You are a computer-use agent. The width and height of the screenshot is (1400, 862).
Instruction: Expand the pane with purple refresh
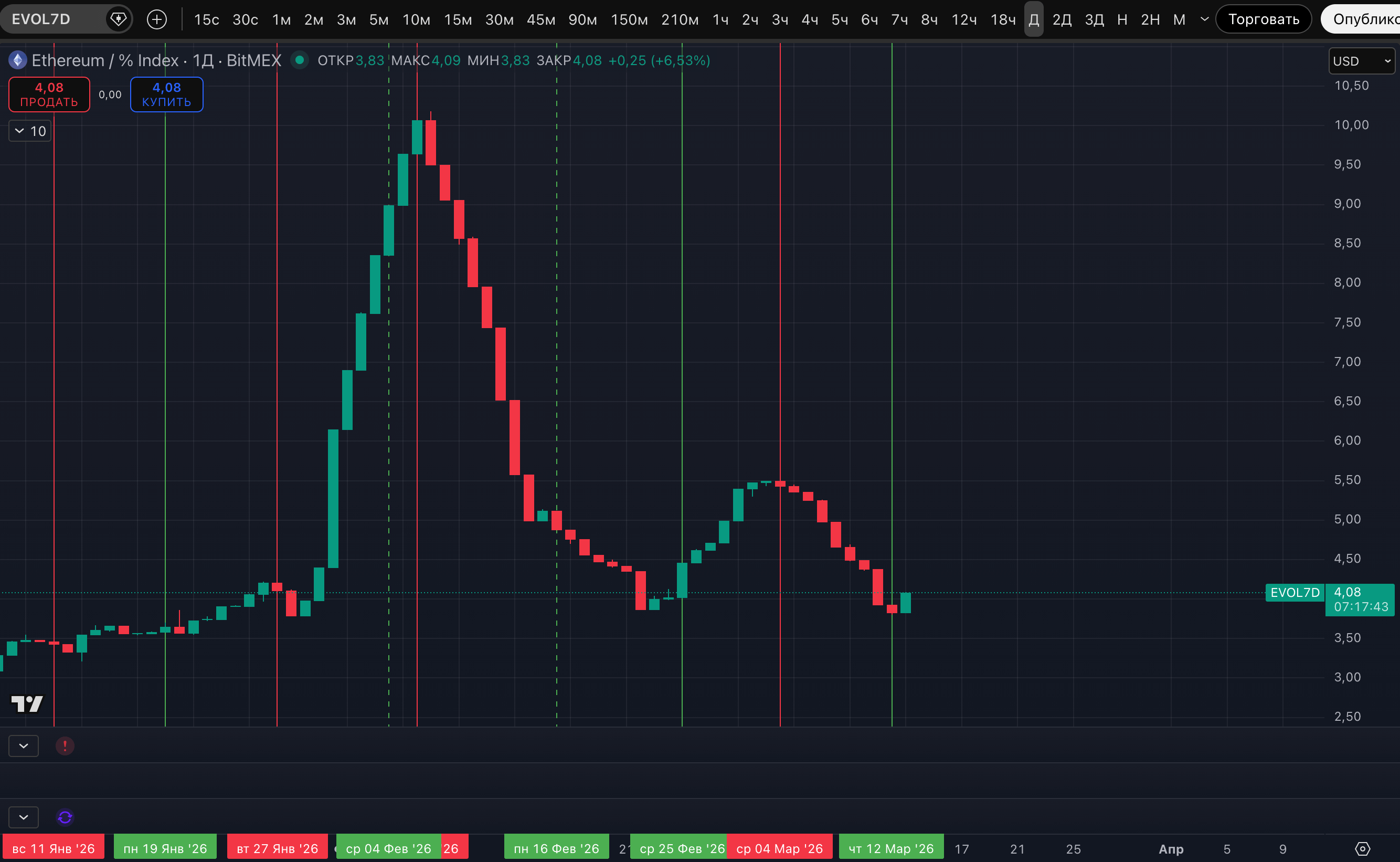coord(24,817)
